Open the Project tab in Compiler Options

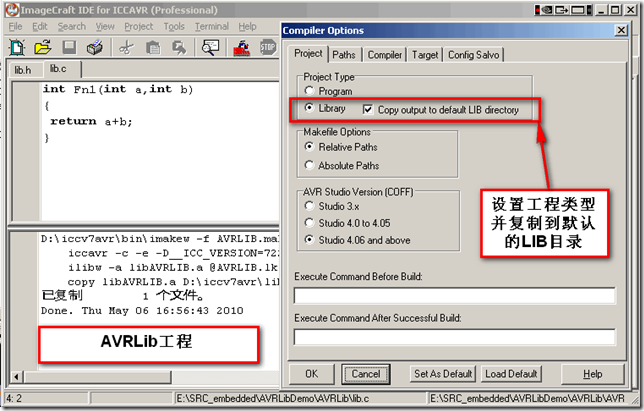tap(308, 53)
